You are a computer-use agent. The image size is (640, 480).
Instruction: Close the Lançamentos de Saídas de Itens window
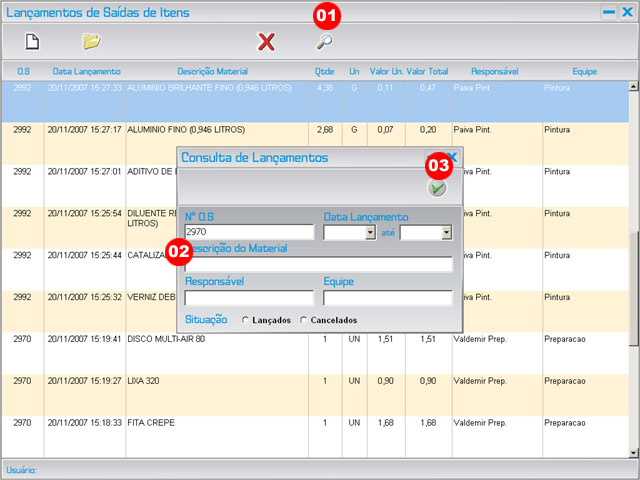pyautogui.click(x=627, y=13)
